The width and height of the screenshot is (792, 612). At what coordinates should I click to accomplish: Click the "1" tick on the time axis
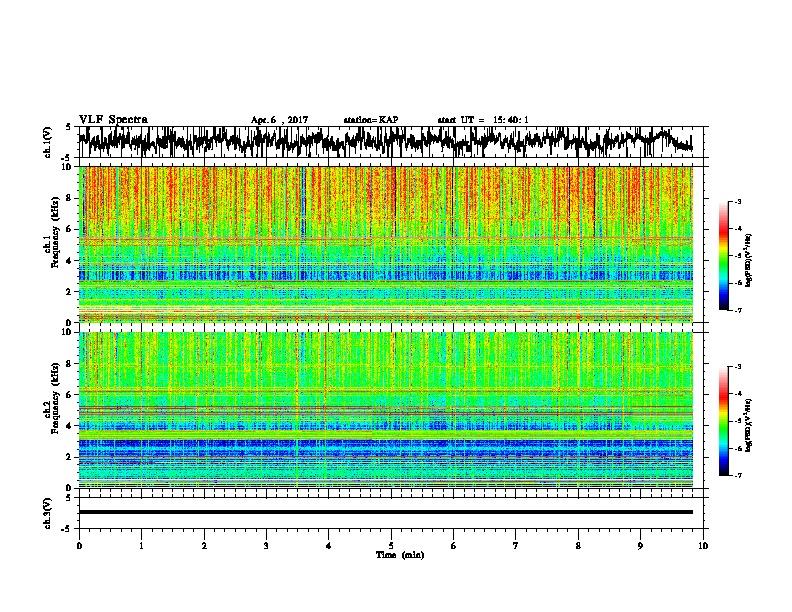pyautogui.click(x=141, y=546)
